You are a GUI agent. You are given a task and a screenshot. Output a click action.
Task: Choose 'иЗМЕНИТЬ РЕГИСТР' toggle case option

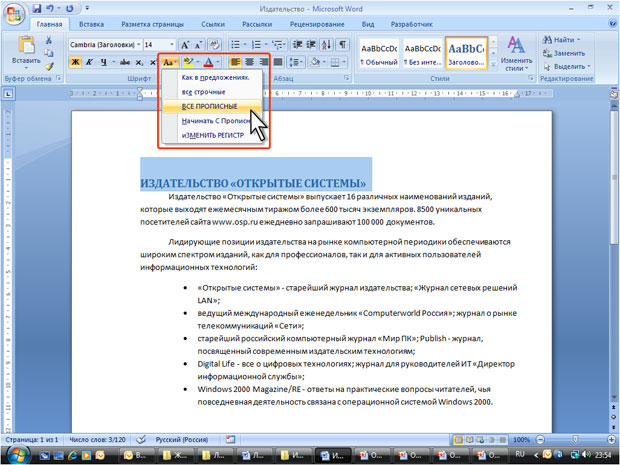pyautogui.click(x=212, y=135)
